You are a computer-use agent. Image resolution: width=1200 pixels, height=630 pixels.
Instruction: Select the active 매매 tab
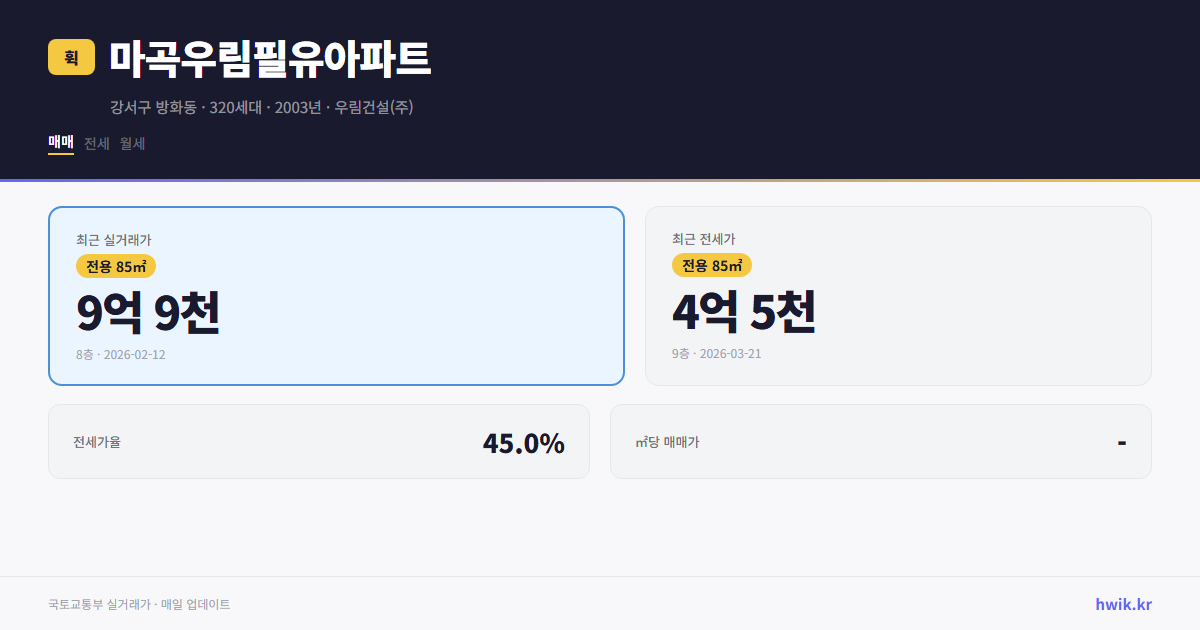click(60, 143)
